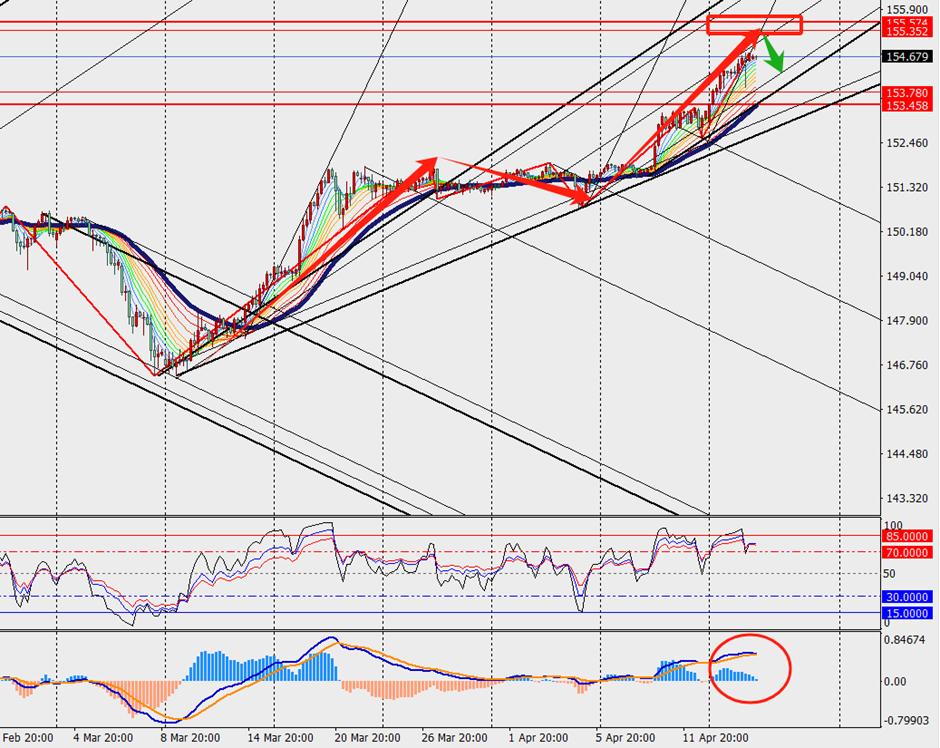Viewport: 940px width, 748px height.
Task: Click the MACD 0.84674 scale label
Action: pos(903,640)
